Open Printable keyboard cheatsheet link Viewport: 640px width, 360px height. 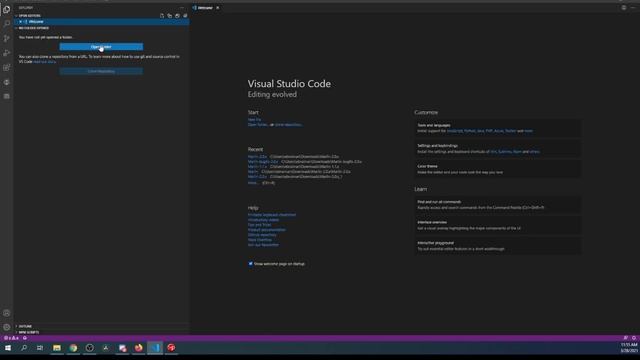click(x=272, y=215)
